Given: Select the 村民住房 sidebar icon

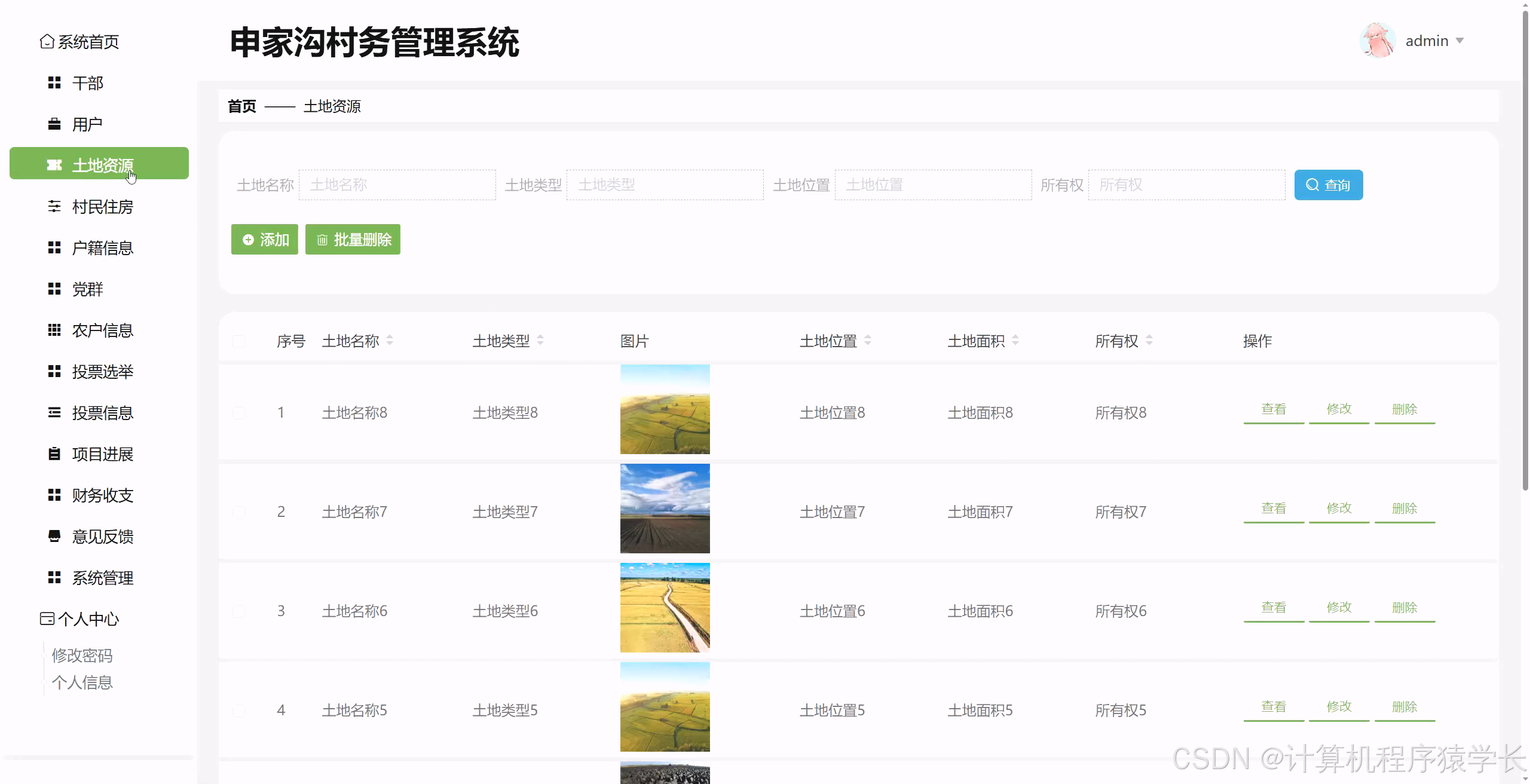Looking at the screenshot, I should 54,207.
